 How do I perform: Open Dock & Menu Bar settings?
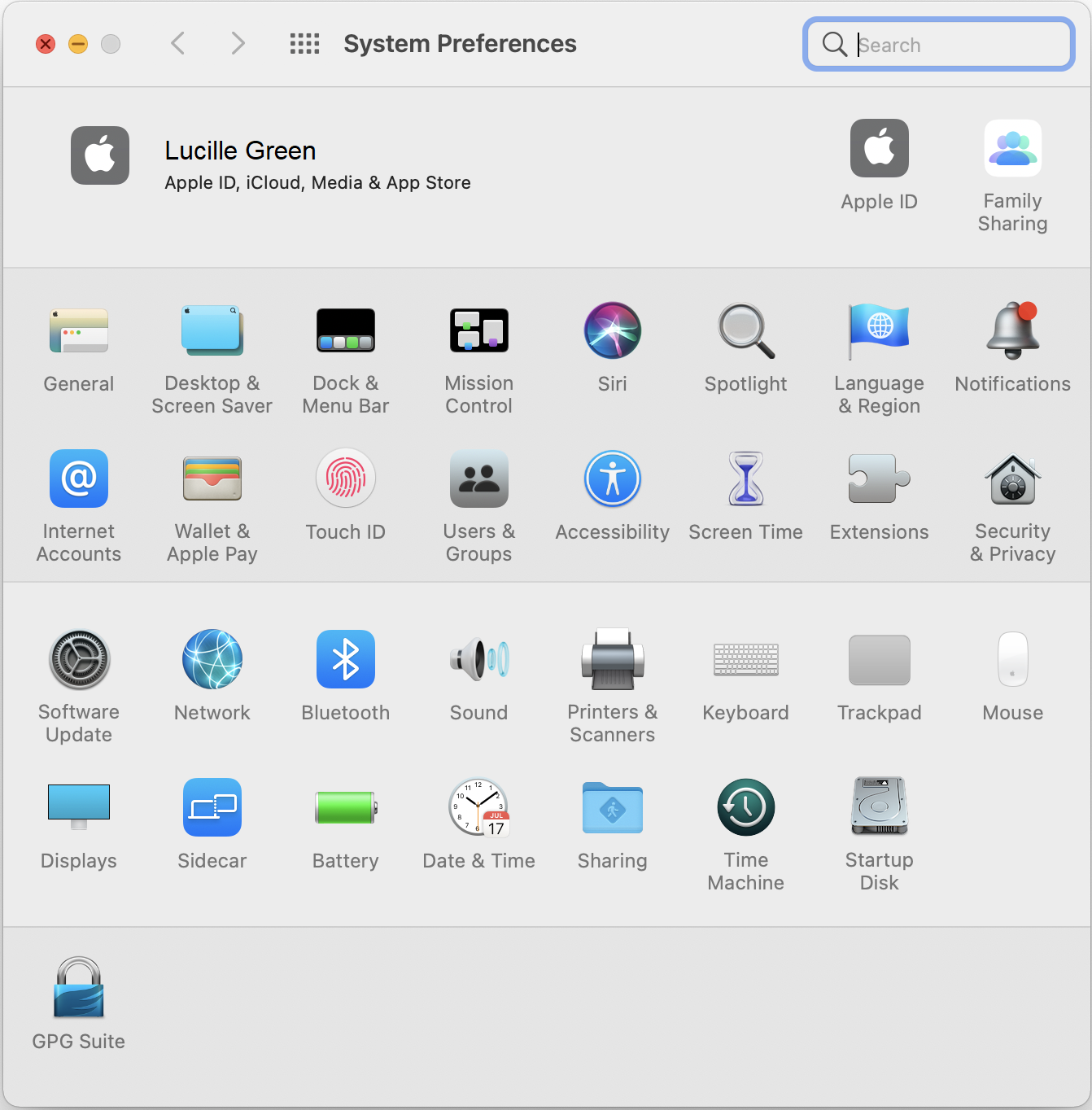click(346, 331)
